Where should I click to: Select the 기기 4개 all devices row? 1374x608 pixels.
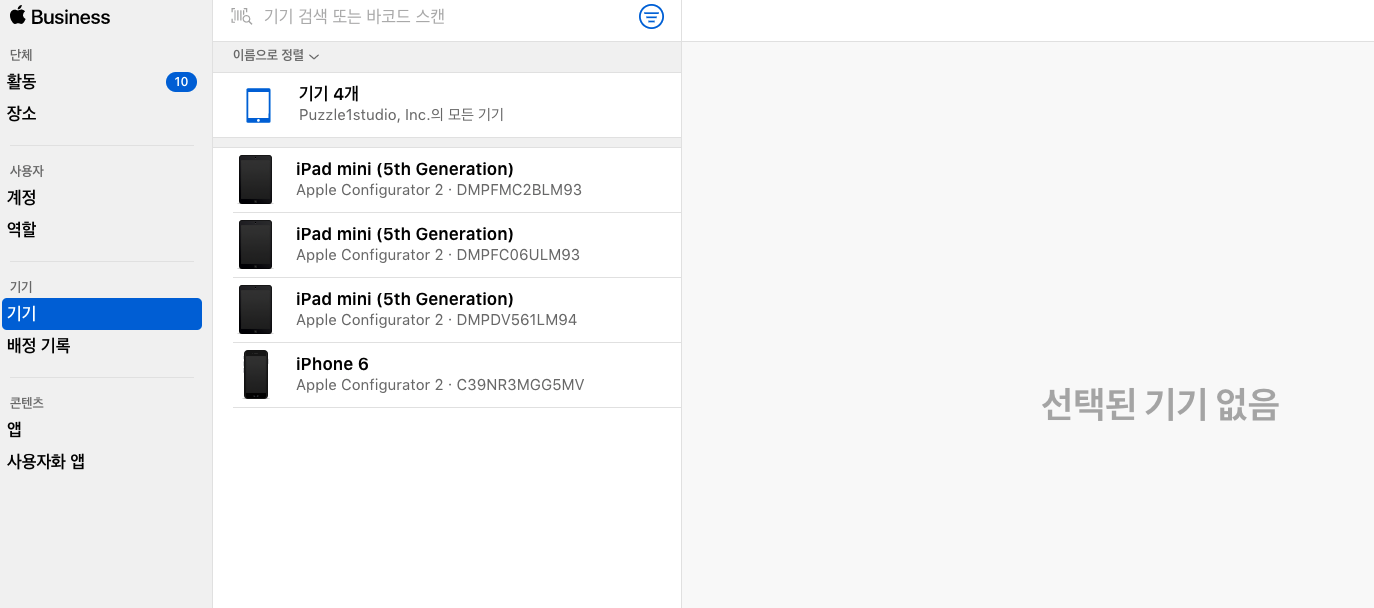447,105
